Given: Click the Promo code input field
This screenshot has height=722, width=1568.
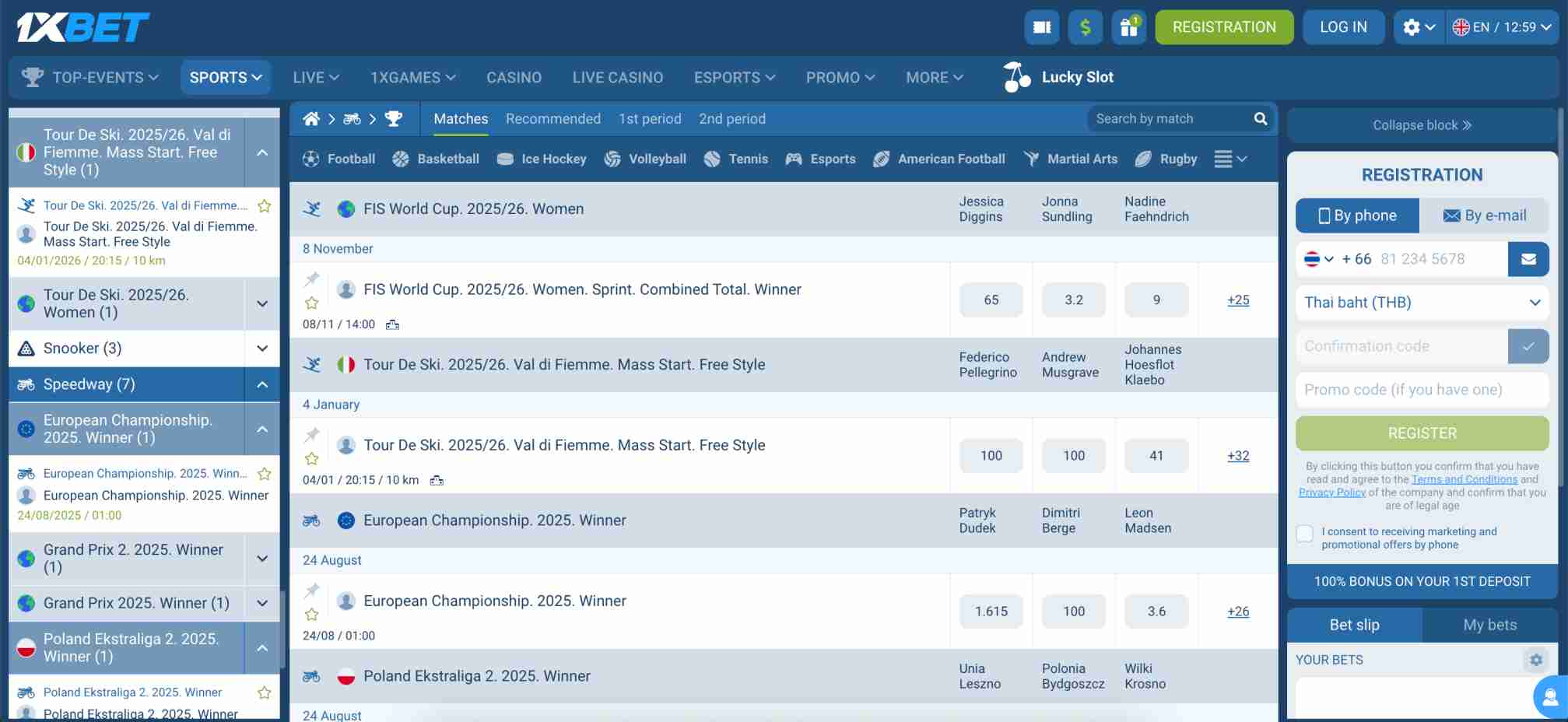Looking at the screenshot, I should coord(1422,390).
